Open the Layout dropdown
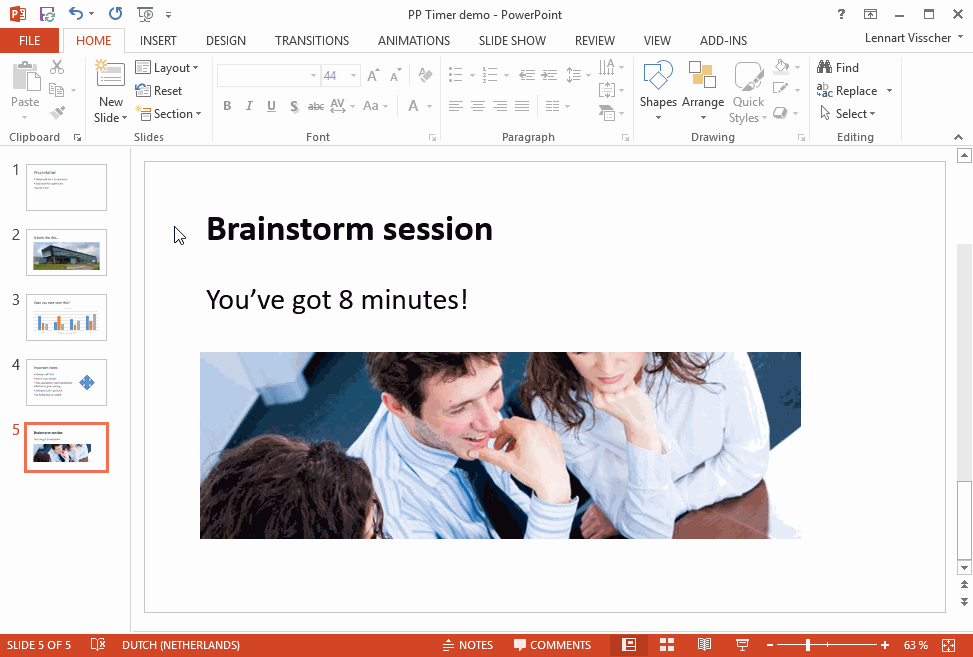973x657 pixels. (x=167, y=68)
